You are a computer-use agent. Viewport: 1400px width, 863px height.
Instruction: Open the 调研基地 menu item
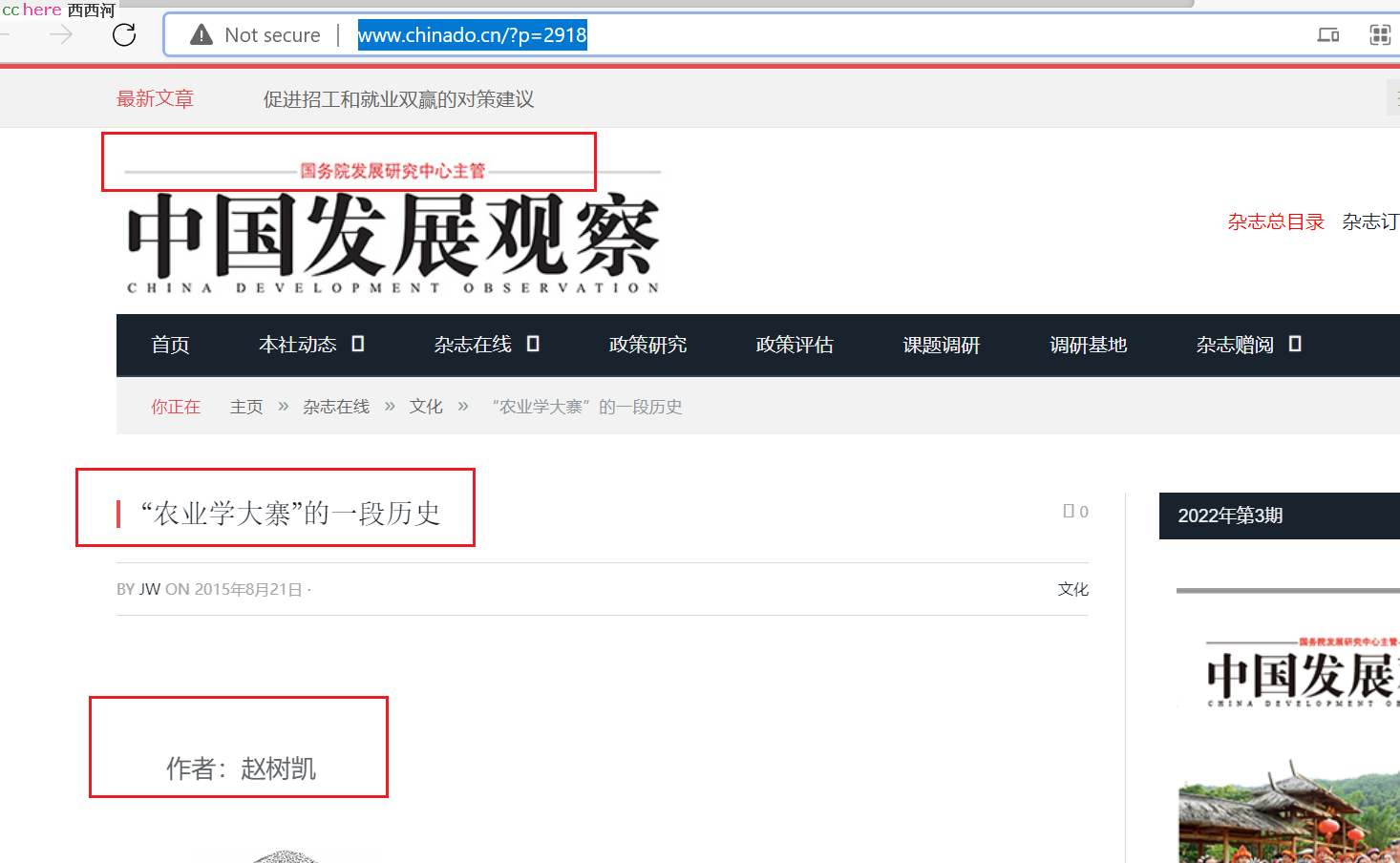point(1089,345)
